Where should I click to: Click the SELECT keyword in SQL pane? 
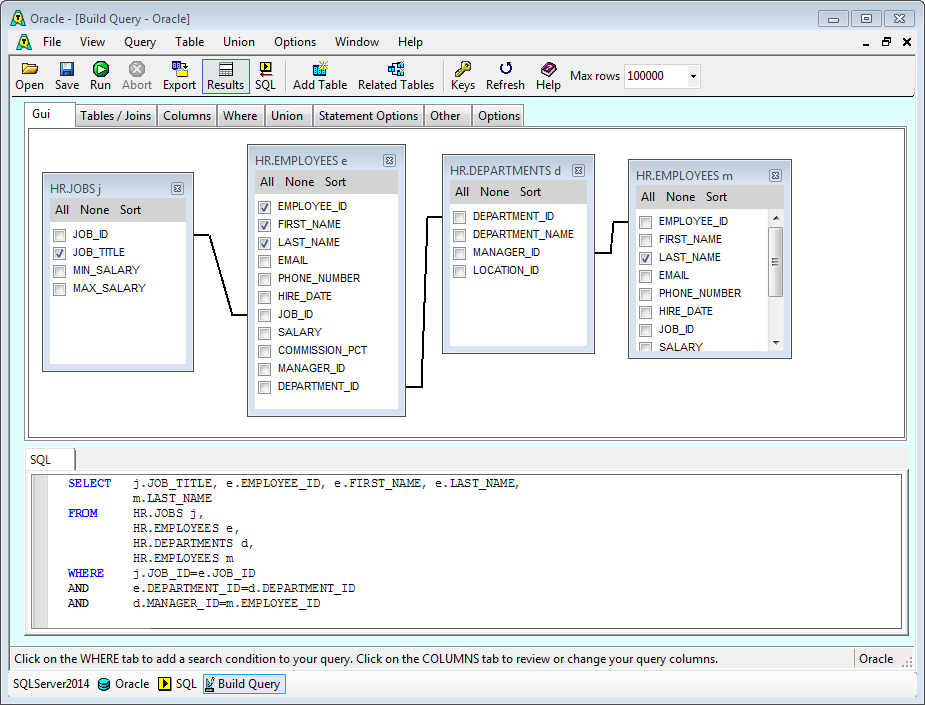[x=90, y=483]
